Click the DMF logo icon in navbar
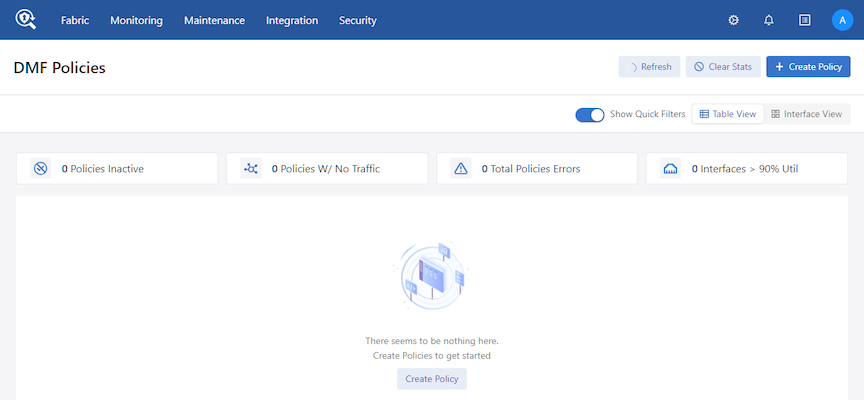 click(25, 20)
